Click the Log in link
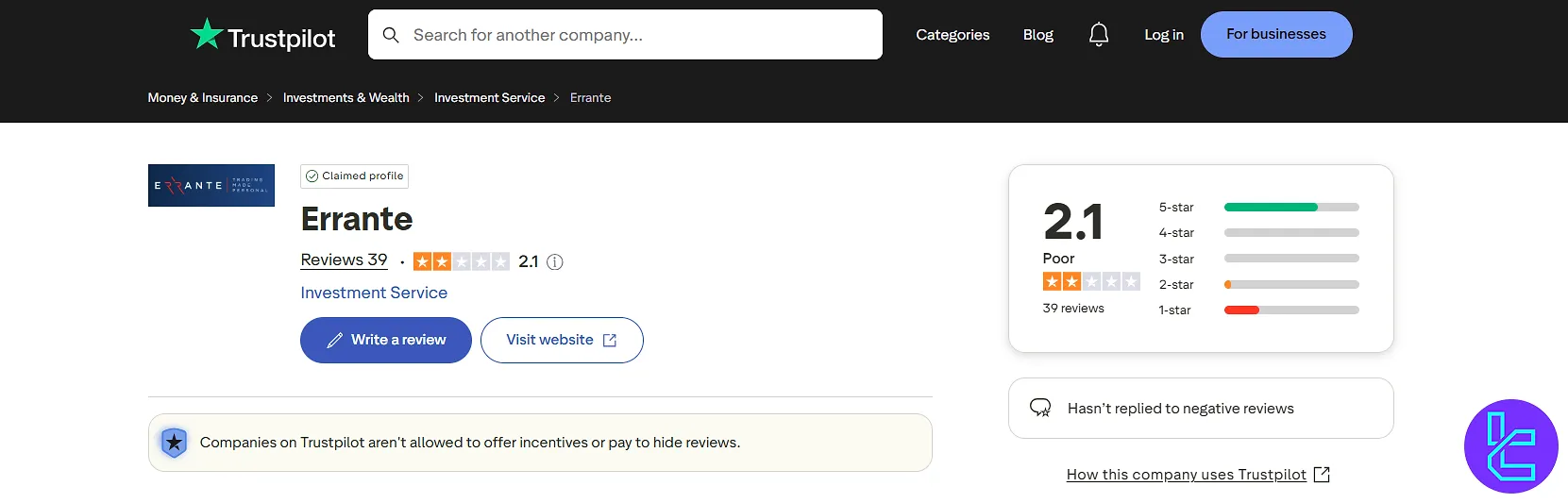Viewport: 1568px width, 503px height. pyautogui.click(x=1163, y=35)
